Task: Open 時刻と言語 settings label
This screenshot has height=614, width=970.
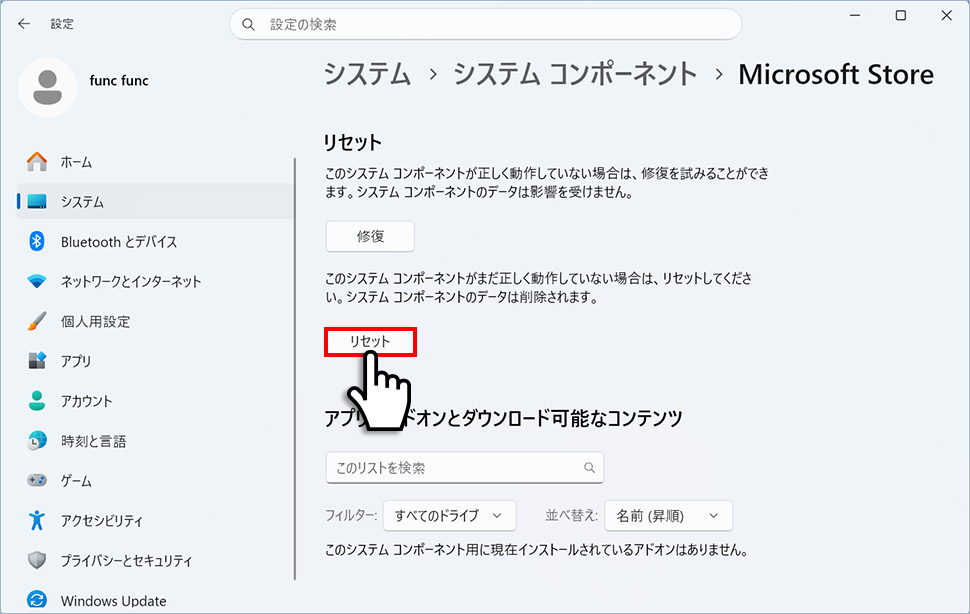Action: coord(93,441)
